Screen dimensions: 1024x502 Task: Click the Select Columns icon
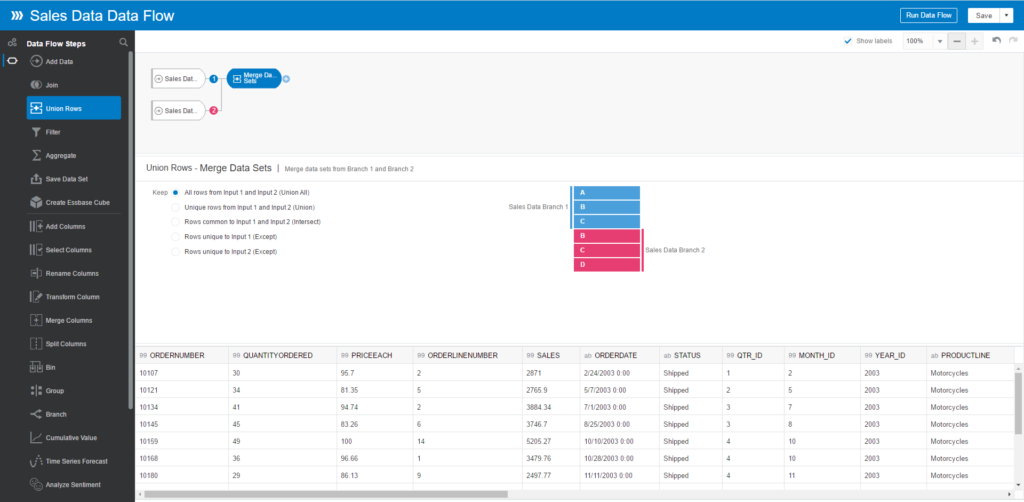(x=37, y=249)
